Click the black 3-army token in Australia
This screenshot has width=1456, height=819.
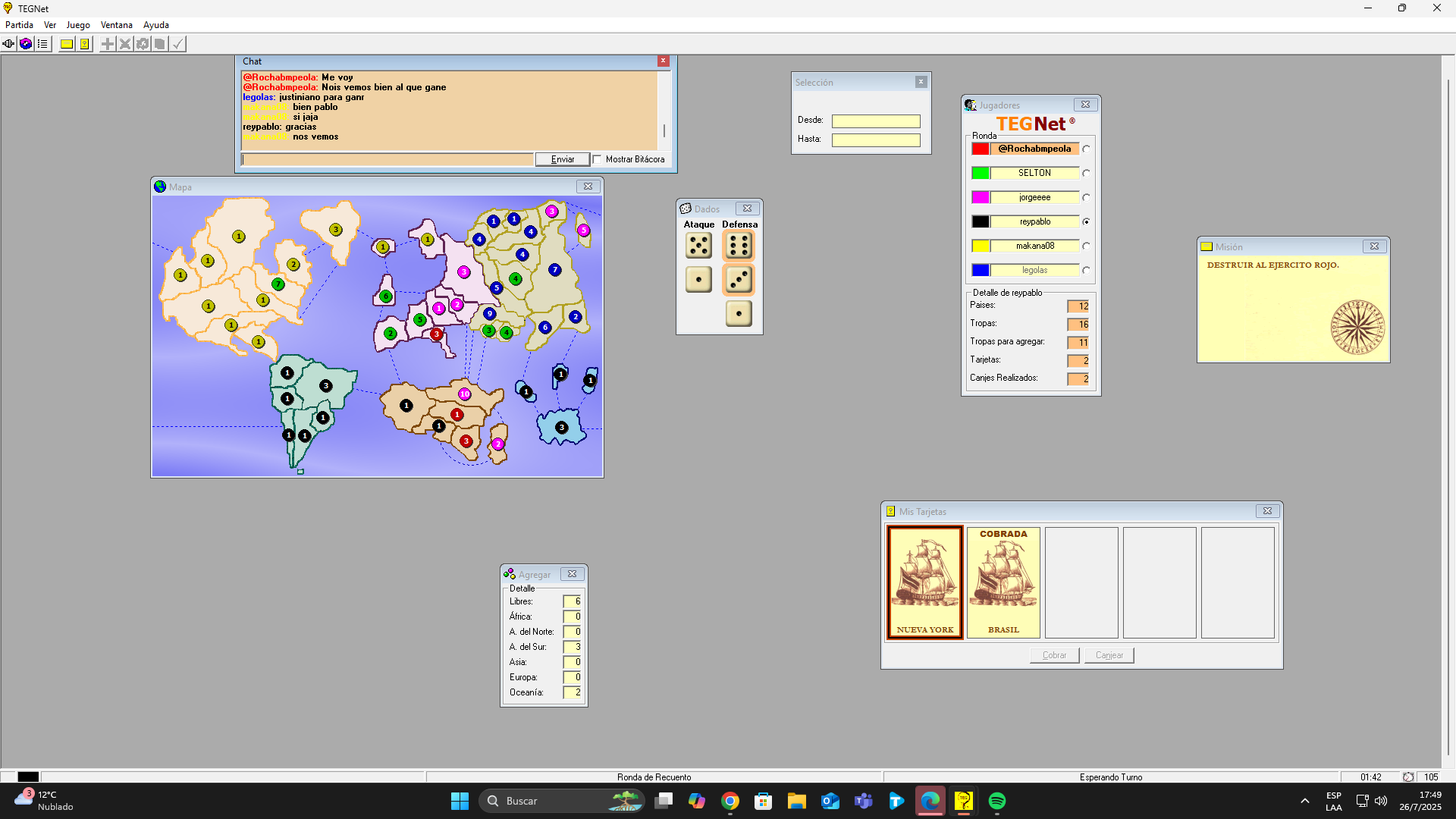[562, 428]
